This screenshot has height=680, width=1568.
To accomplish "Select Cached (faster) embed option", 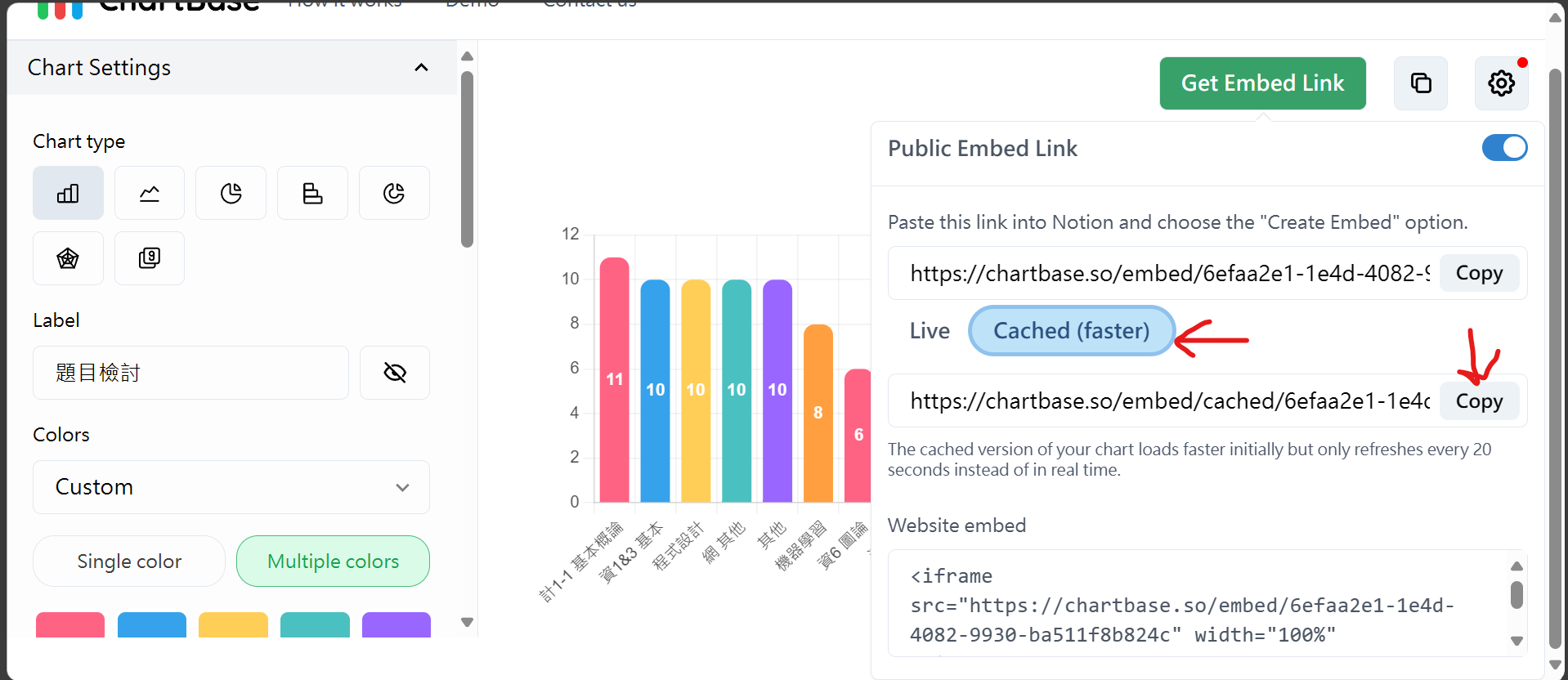I will click(x=1071, y=330).
